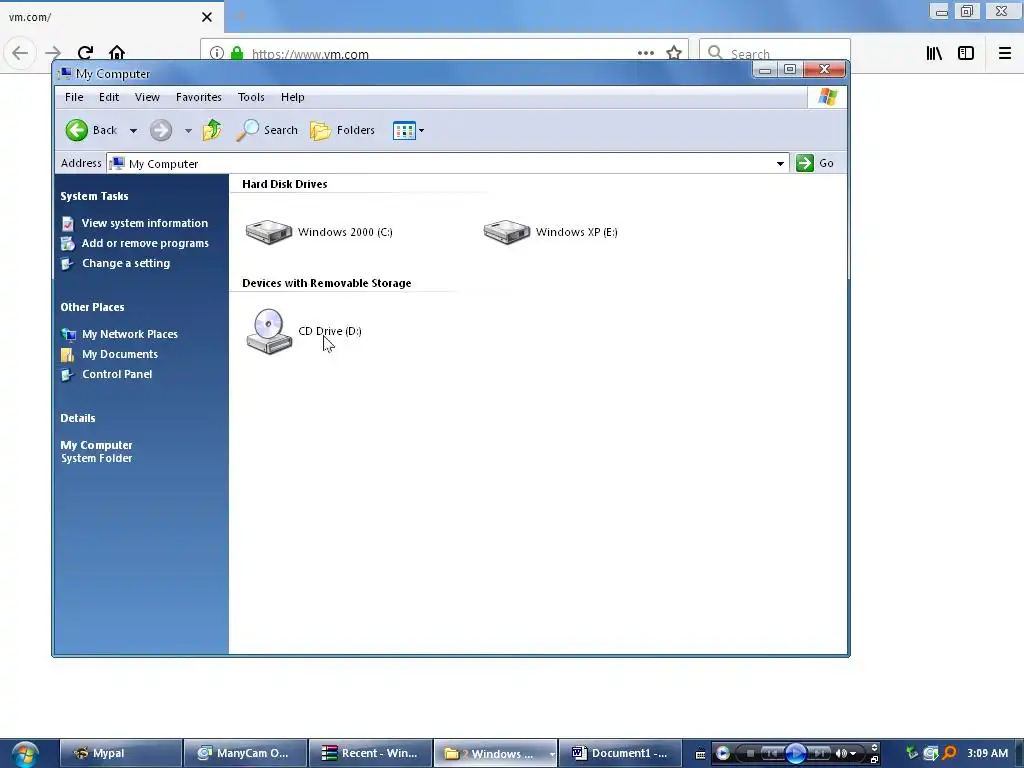The image size is (1024, 768).
Task: Click the Windows flag logo in menu bar
Action: [827, 97]
